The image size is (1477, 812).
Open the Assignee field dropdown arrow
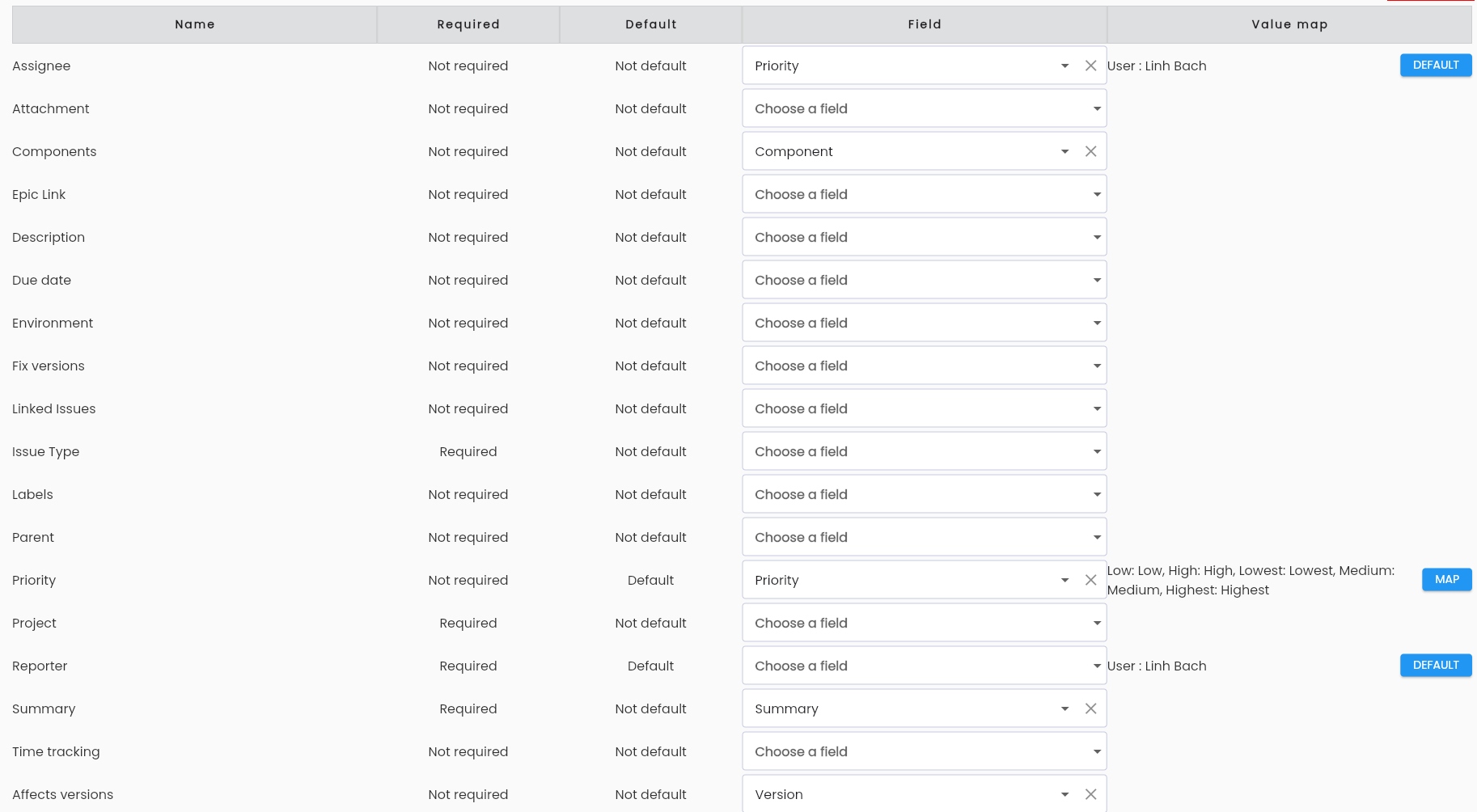click(1064, 66)
